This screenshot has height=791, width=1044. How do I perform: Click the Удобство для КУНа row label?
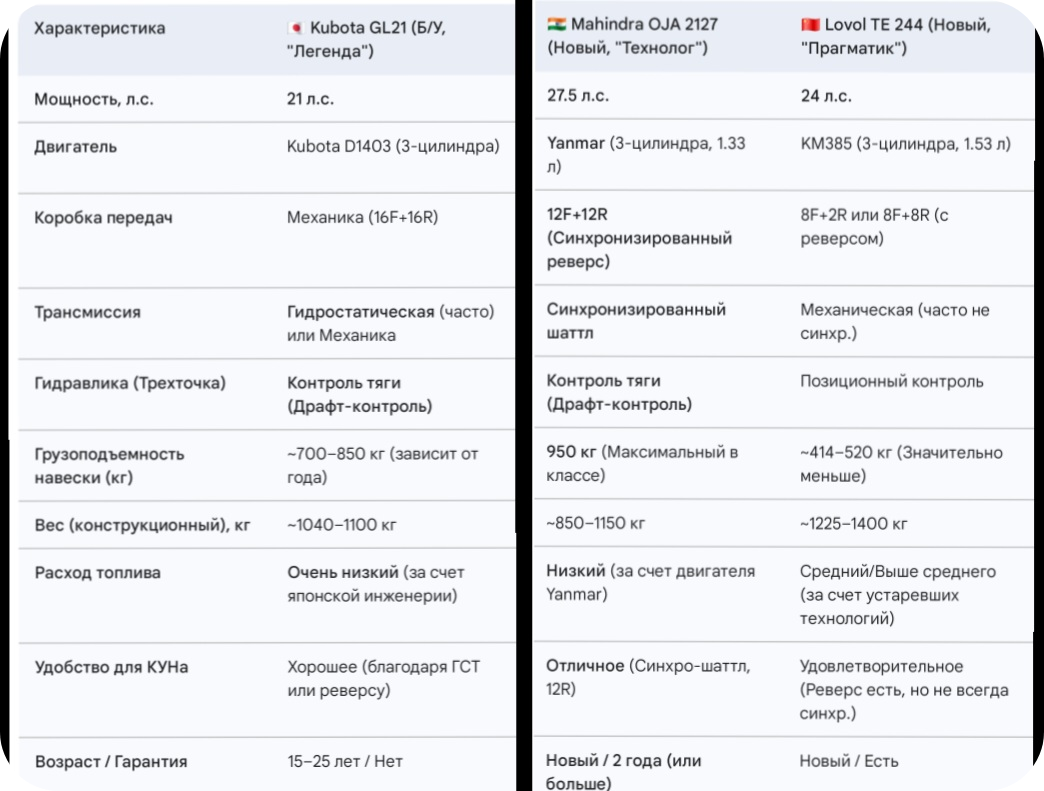(x=110, y=667)
